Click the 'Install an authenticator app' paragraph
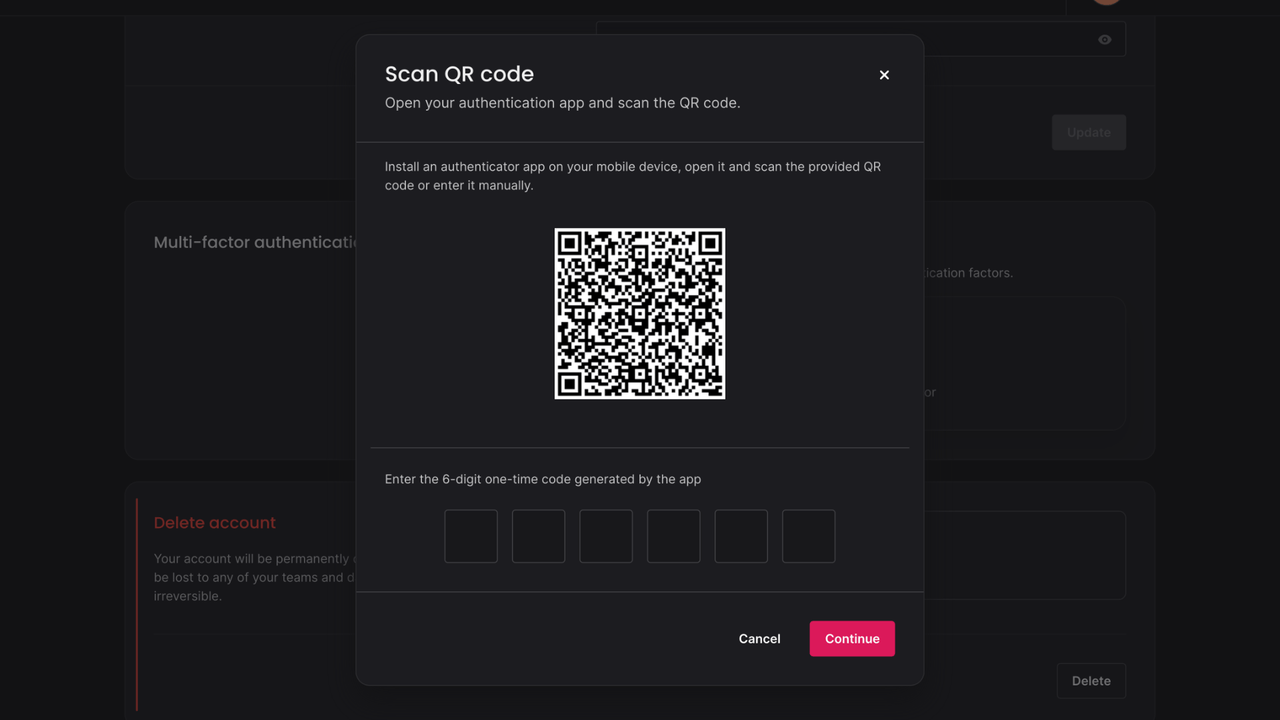Image resolution: width=1280 pixels, height=720 pixels. click(633, 176)
